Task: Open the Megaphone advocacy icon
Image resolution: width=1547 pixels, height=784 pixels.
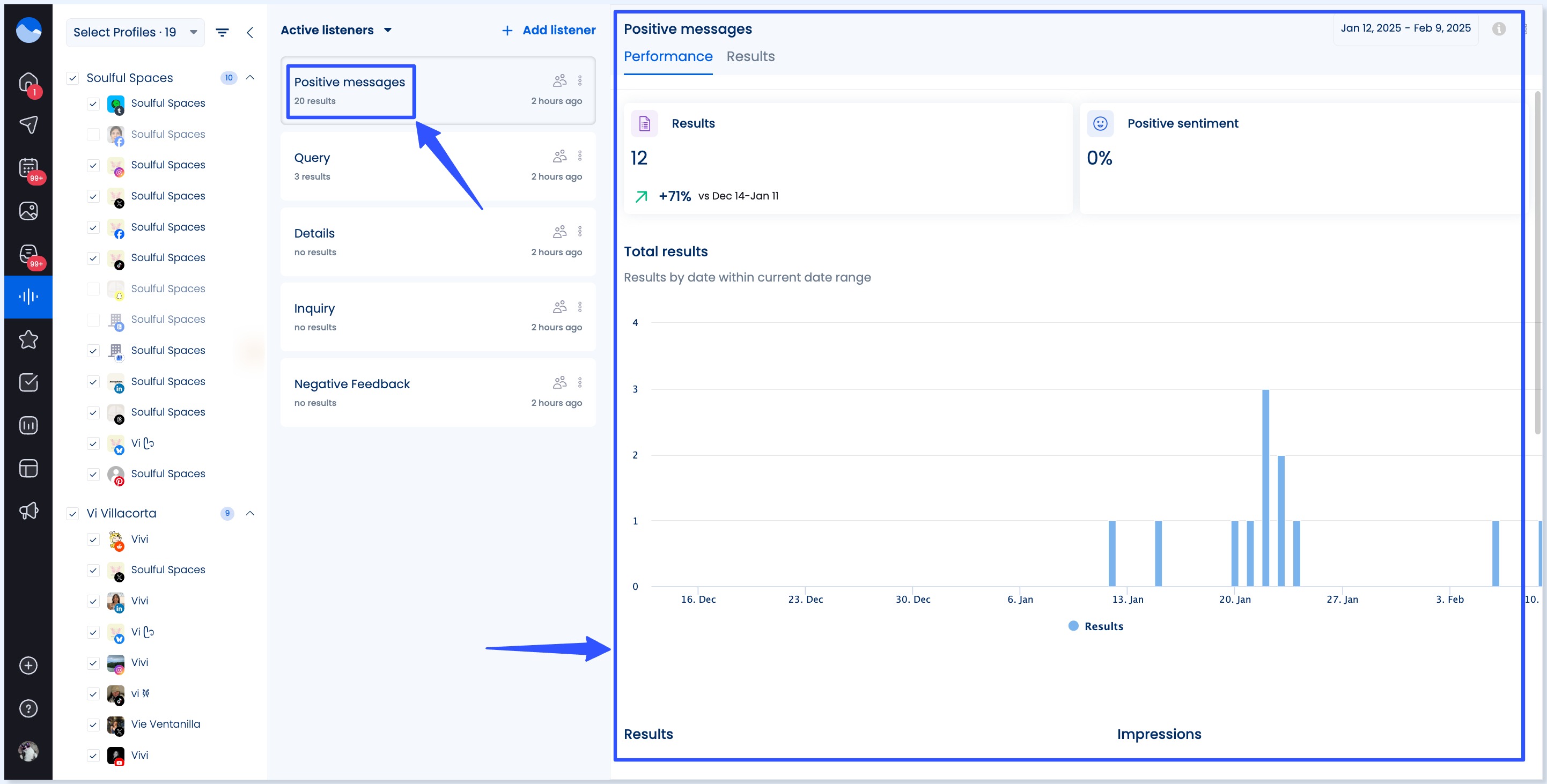Action: [x=28, y=511]
